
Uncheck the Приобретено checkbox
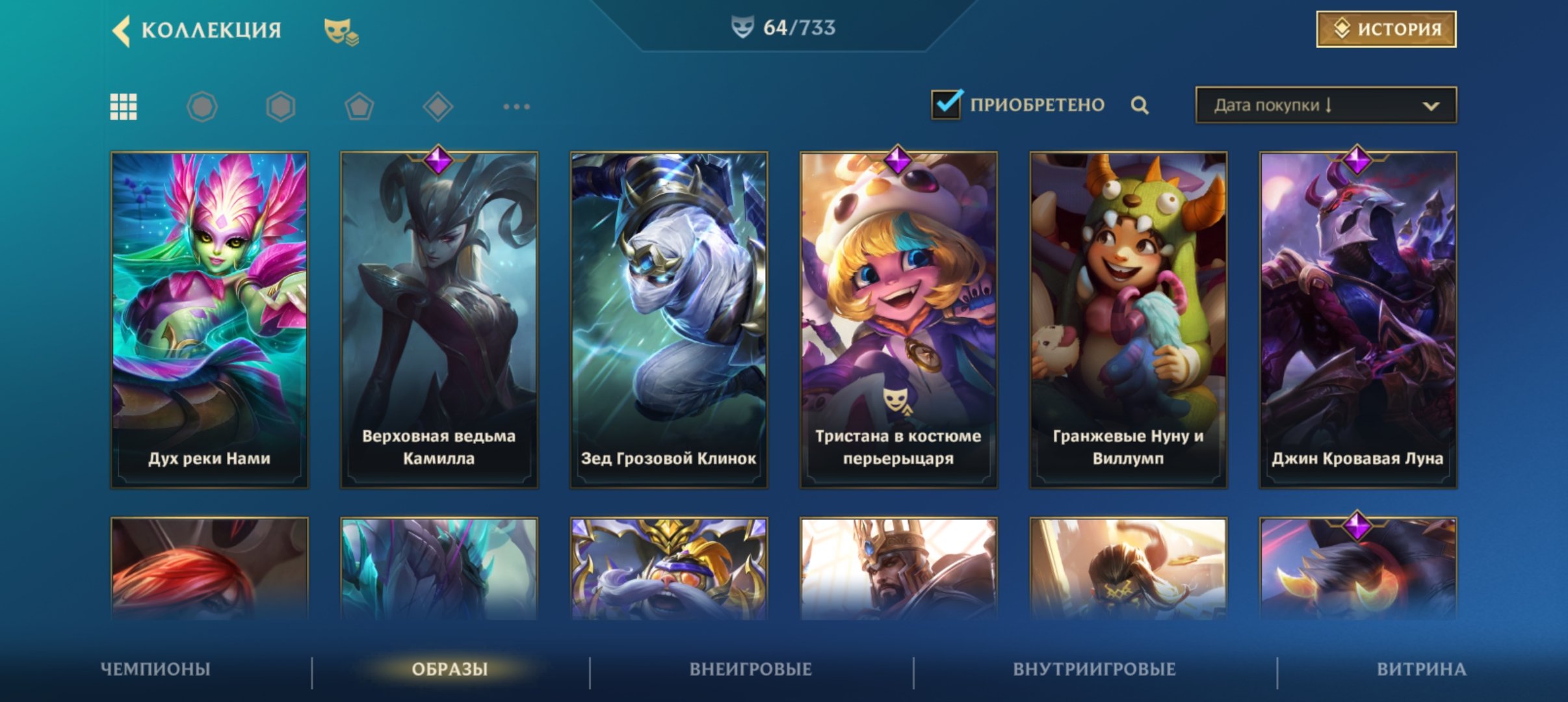947,104
